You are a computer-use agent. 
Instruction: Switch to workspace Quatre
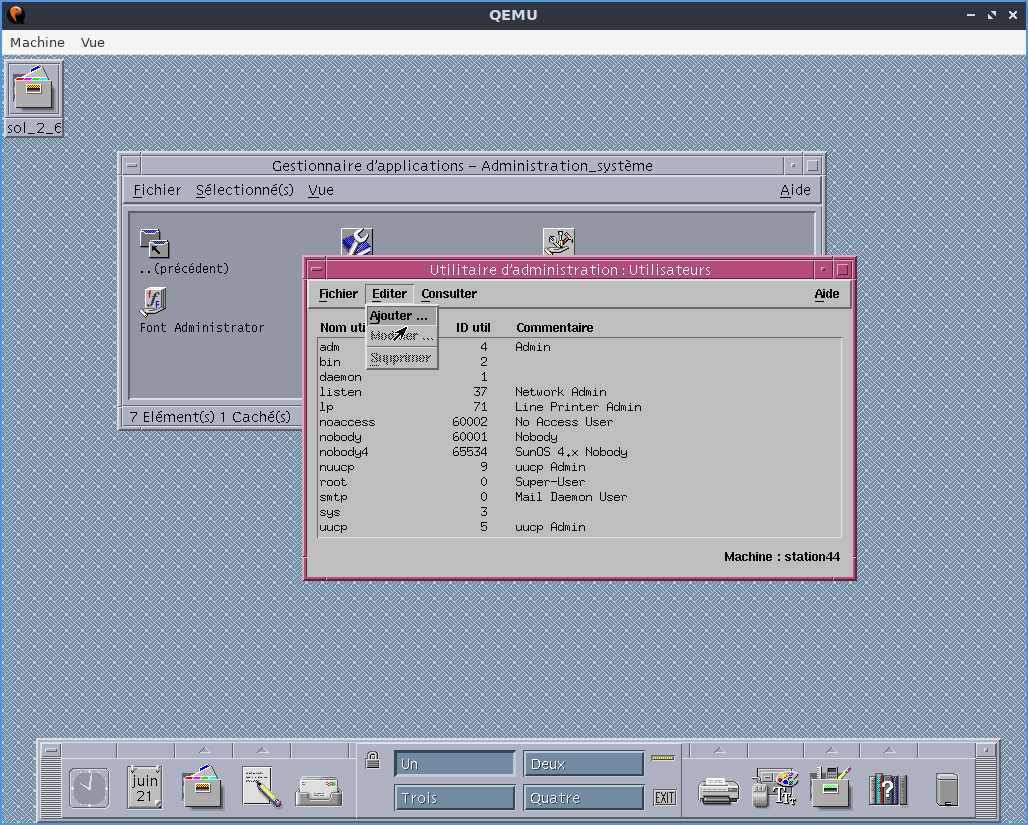[x=583, y=797]
